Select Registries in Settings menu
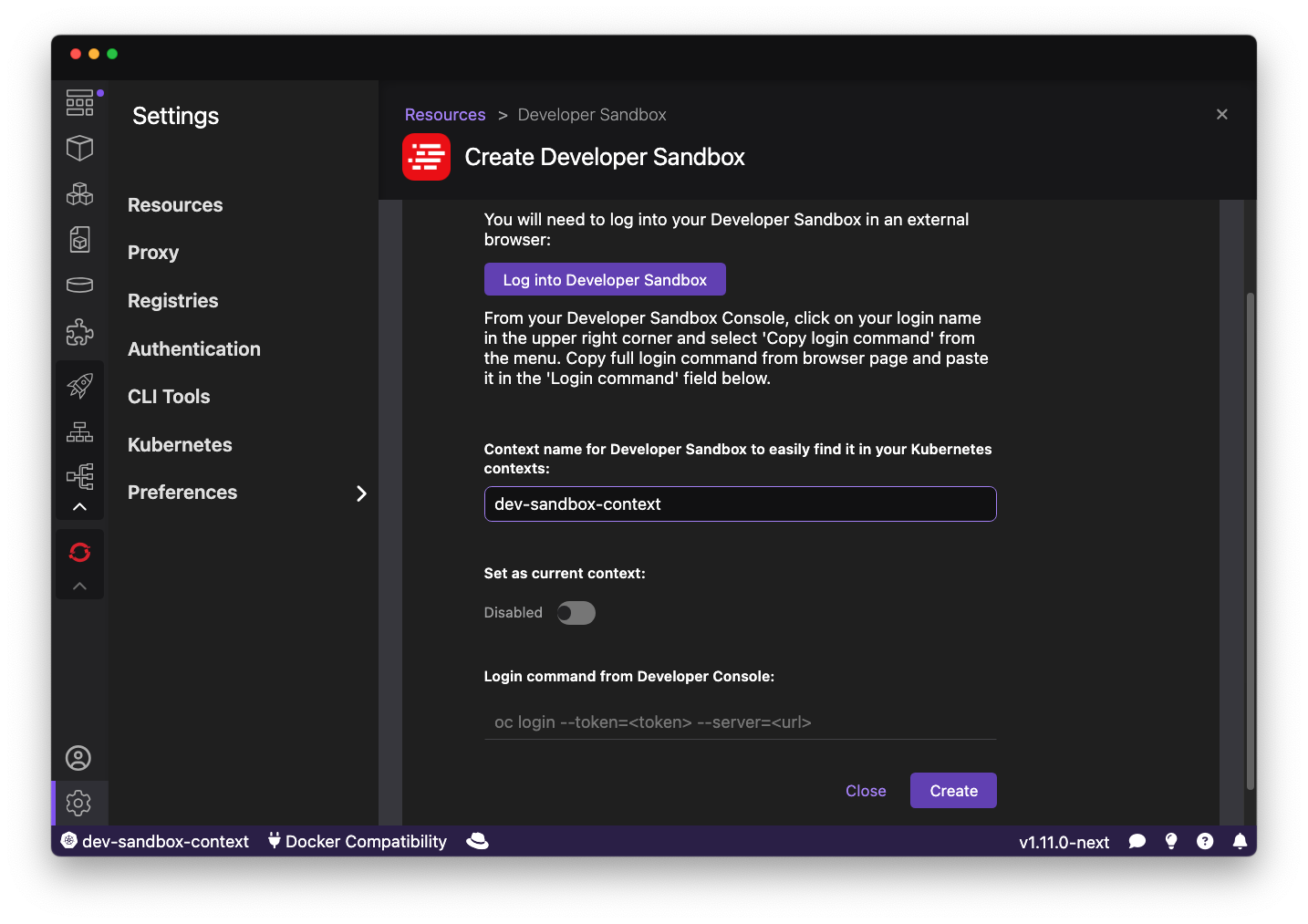Screen dimensions: 1308x924 pos(173,301)
